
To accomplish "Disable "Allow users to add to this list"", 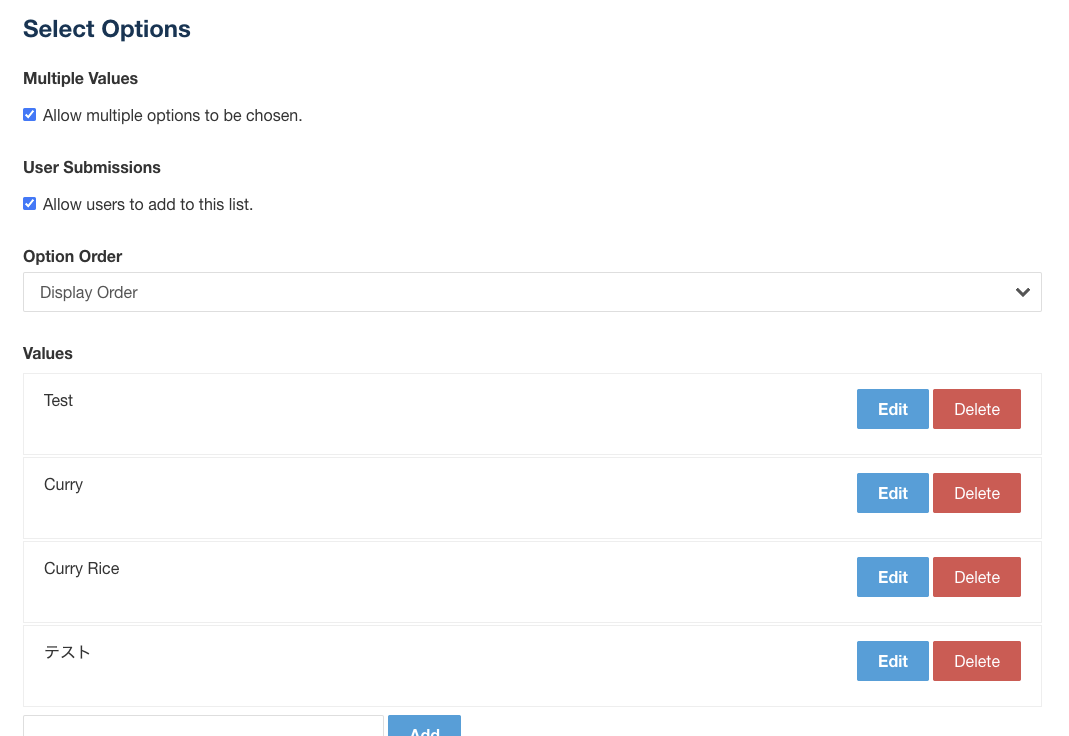I will (29, 203).
